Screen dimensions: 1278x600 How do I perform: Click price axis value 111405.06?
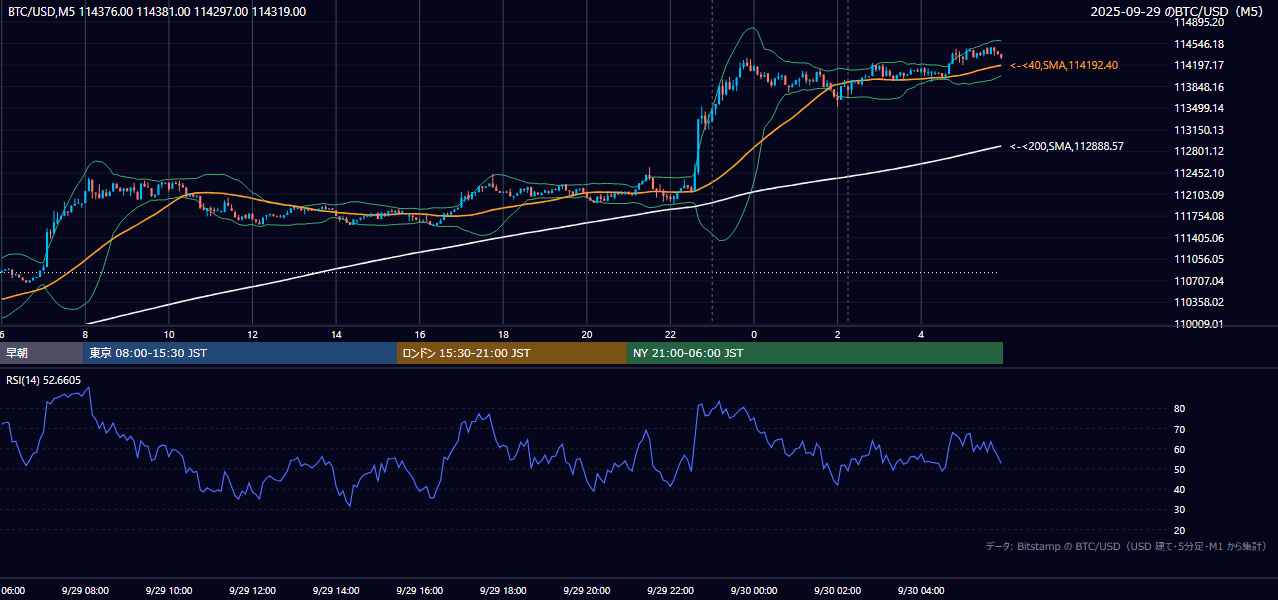(x=1201, y=238)
